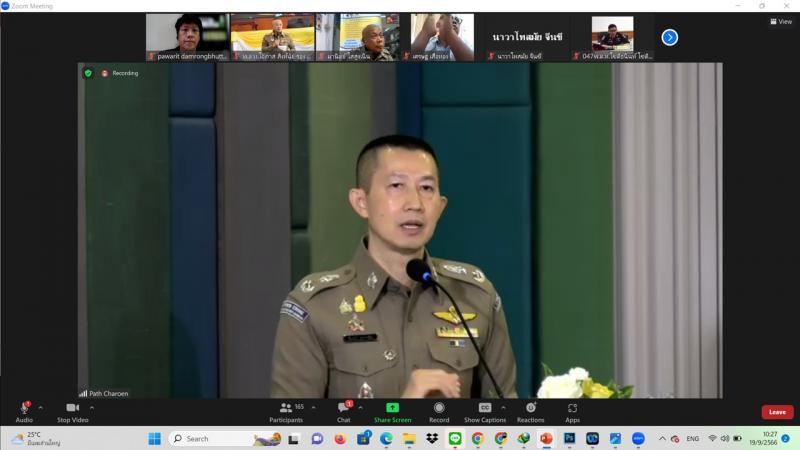Leave the meeting with the red Leave button
The image size is (800, 450).
[777, 412]
